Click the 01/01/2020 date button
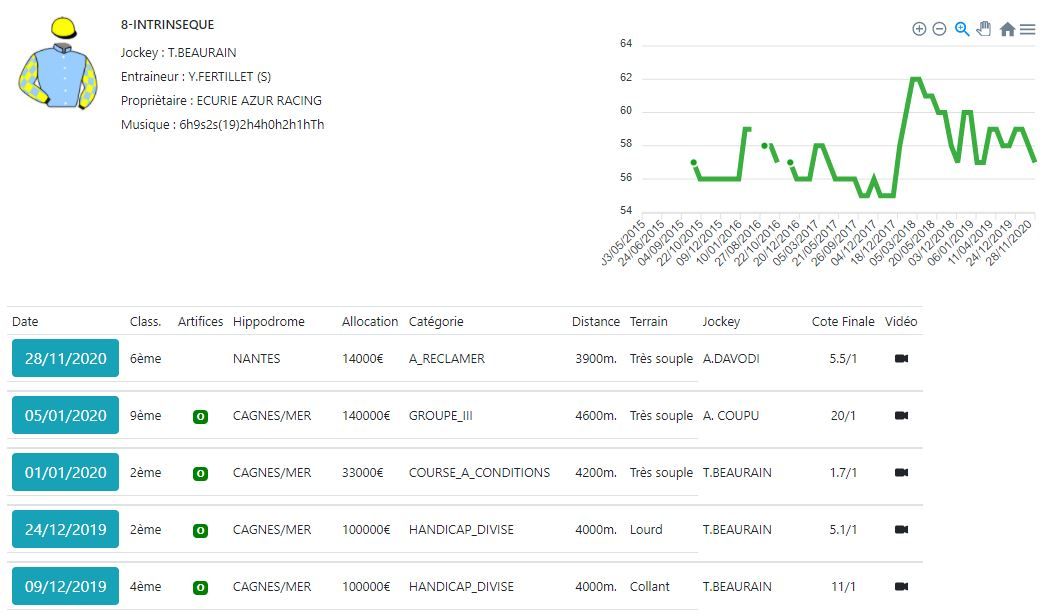The width and height of the screenshot is (1060, 616). coord(65,473)
